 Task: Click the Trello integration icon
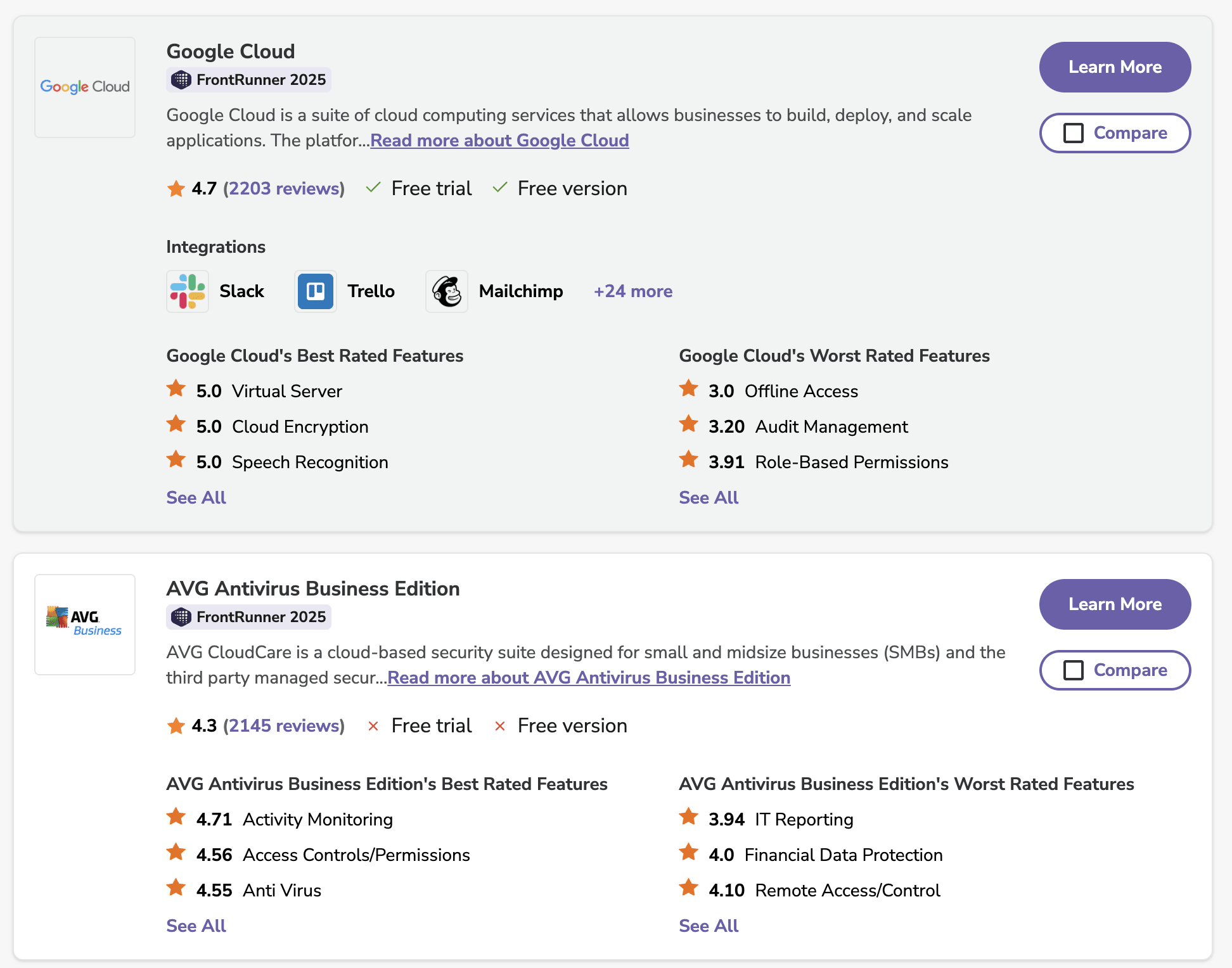click(315, 291)
